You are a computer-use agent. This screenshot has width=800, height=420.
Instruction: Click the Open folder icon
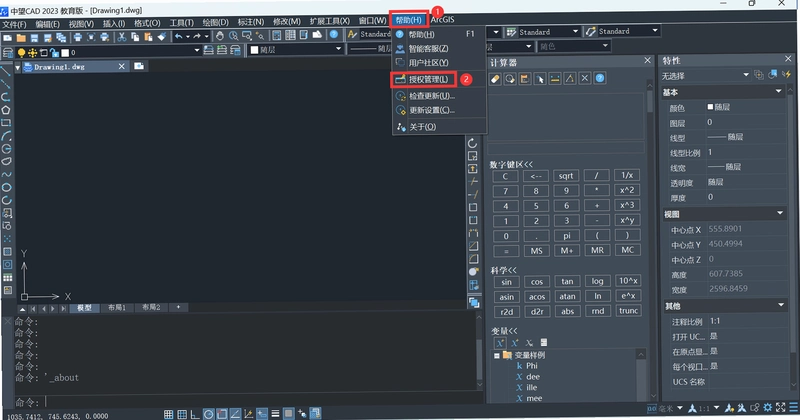[21, 37]
